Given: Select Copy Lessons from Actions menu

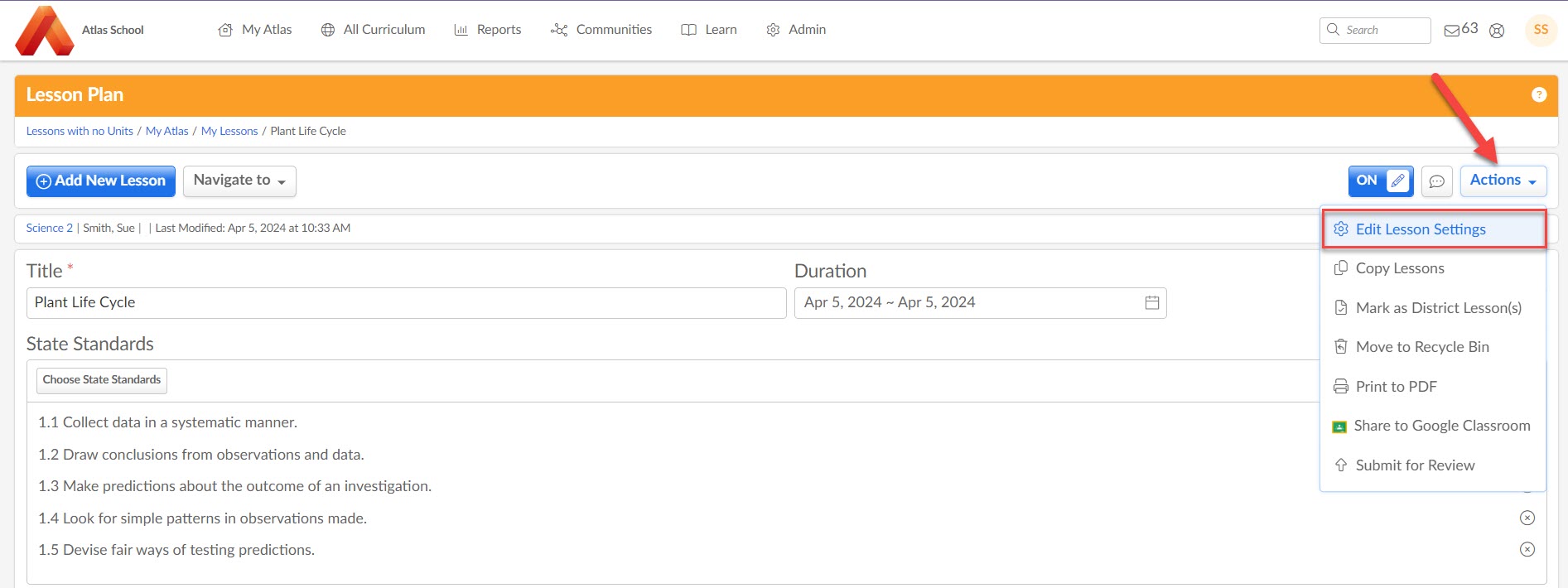Looking at the screenshot, I should pyautogui.click(x=1434, y=268).
